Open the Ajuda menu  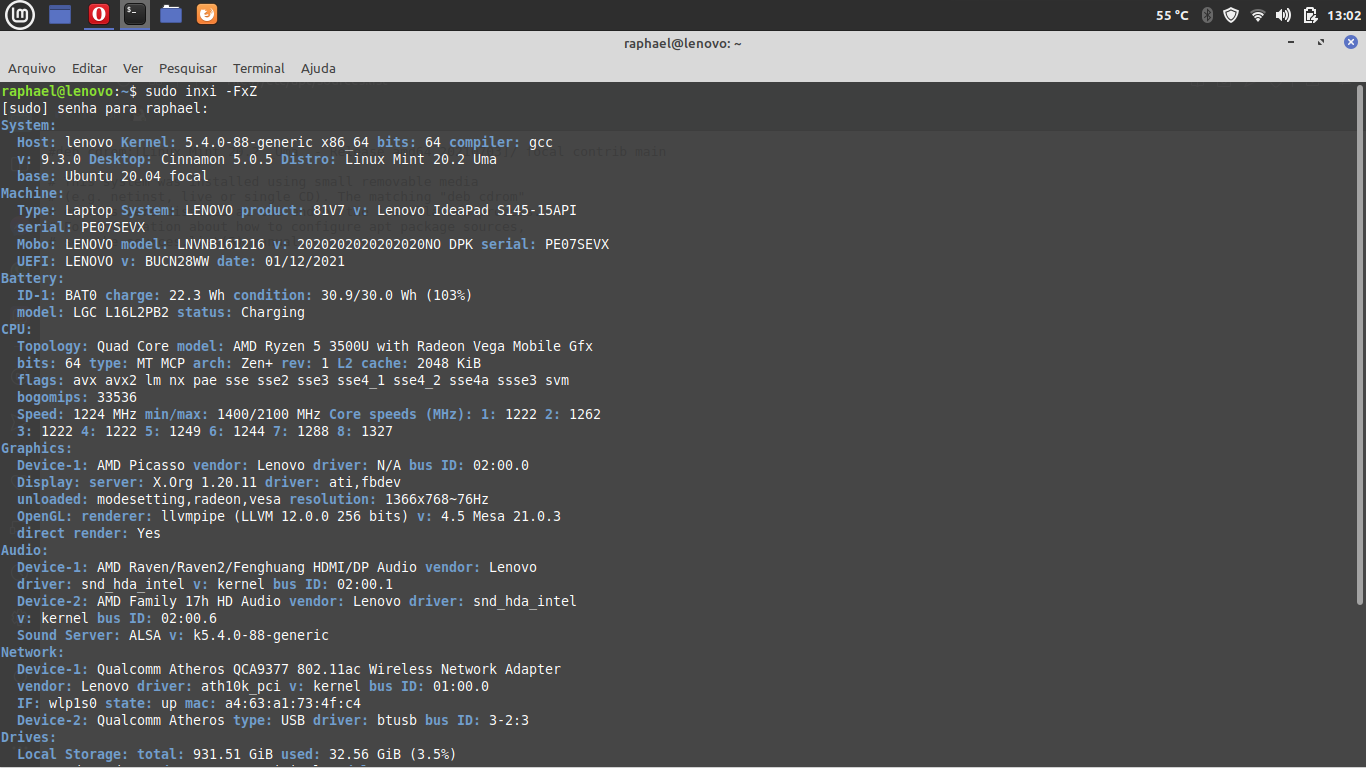[x=318, y=68]
